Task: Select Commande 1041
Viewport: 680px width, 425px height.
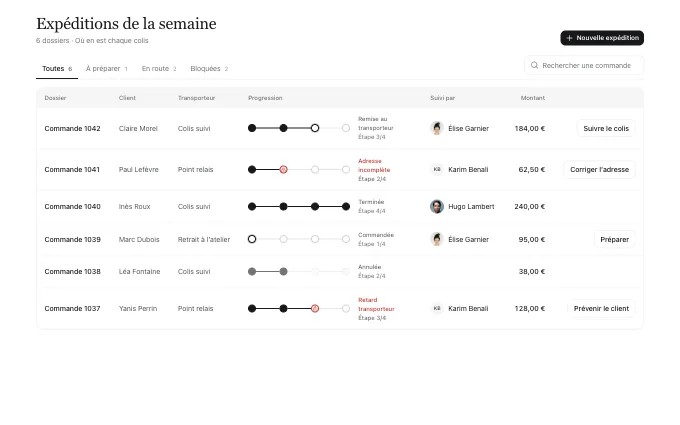Action: [72, 170]
